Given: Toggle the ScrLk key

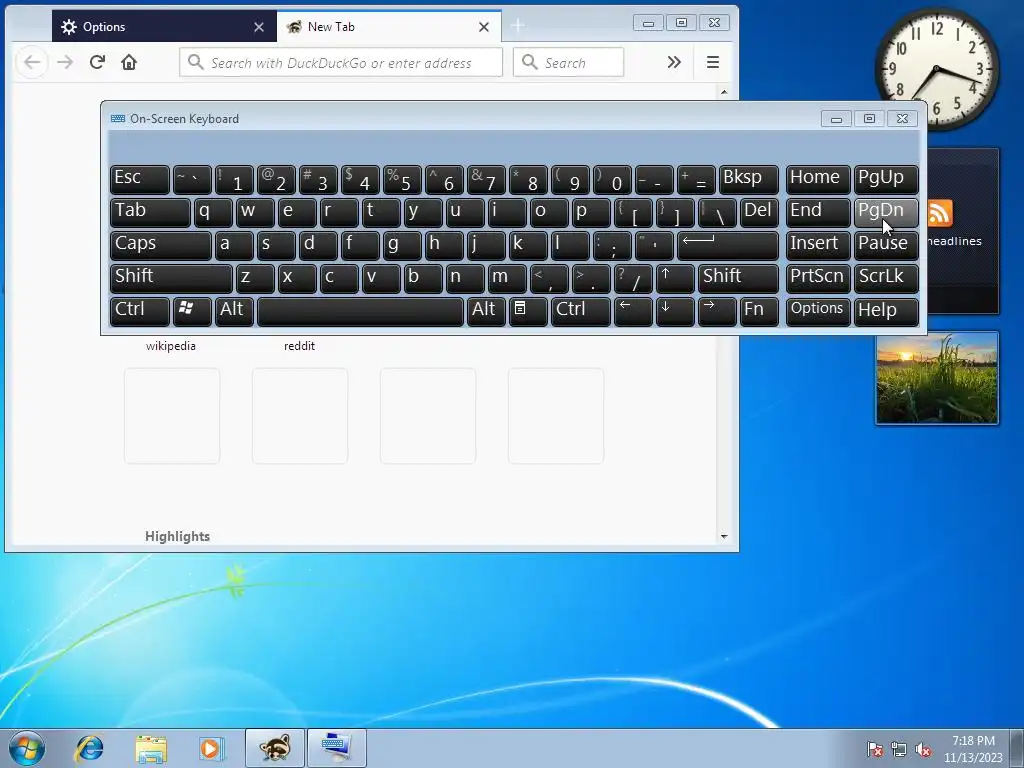Looking at the screenshot, I should (886, 278).
